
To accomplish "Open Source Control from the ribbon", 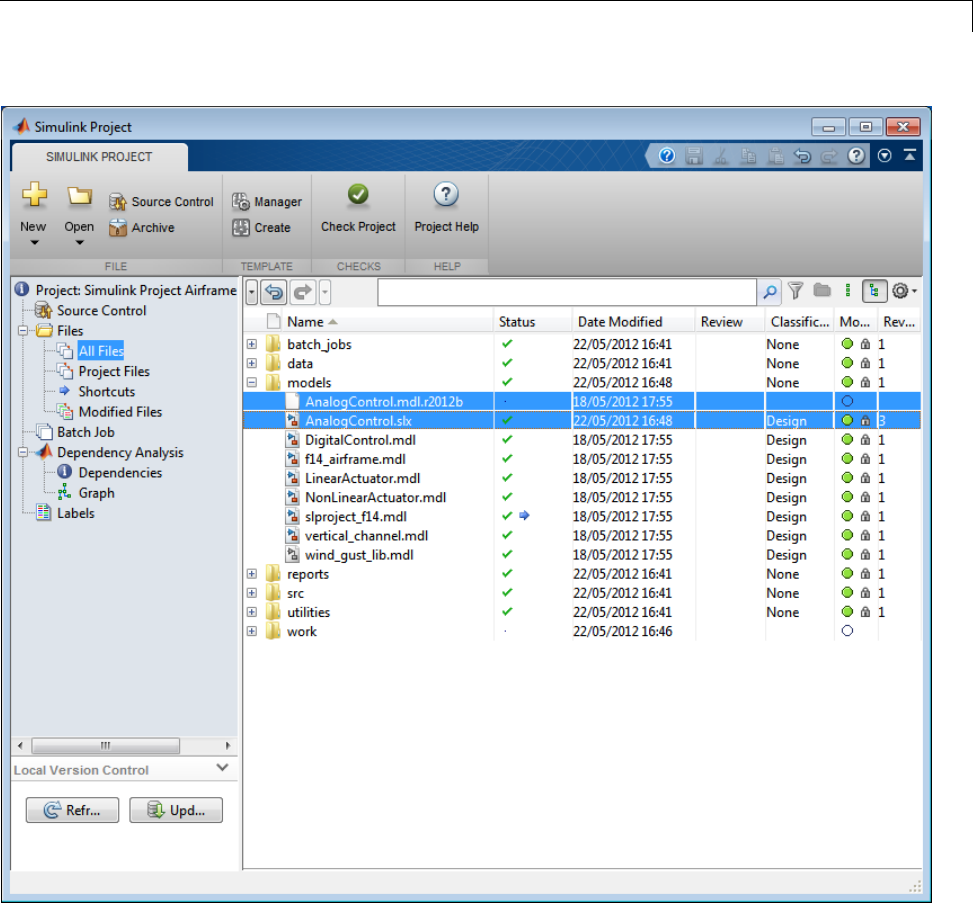I will pyautogui.click(x=161, y=202).
